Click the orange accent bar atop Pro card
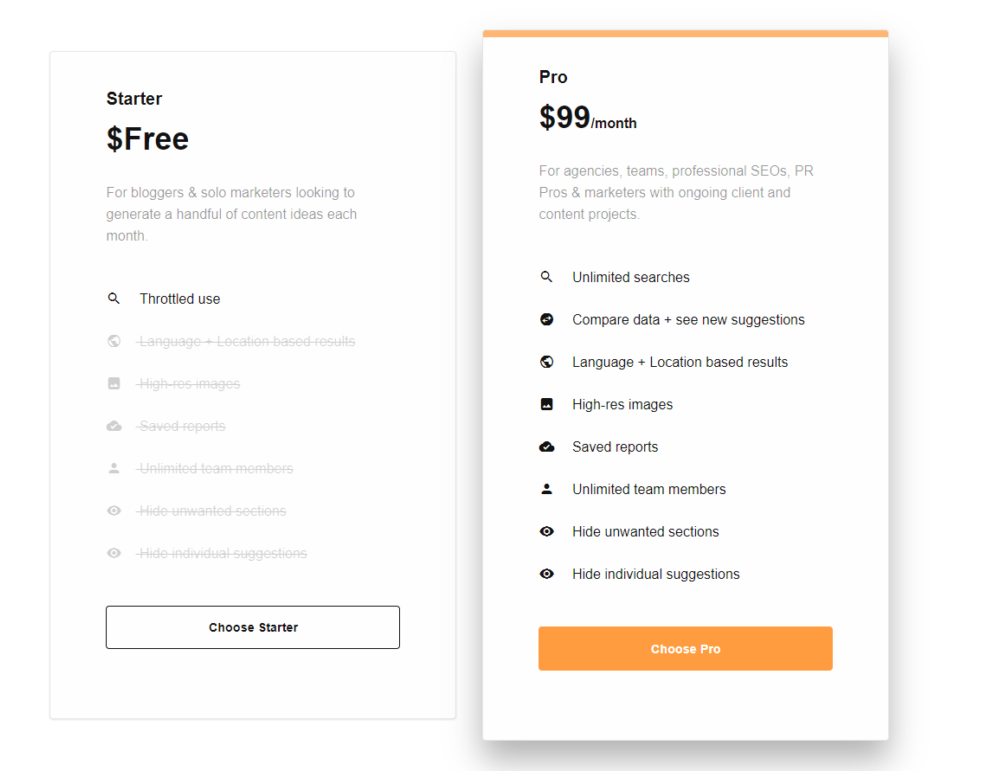This screenshot has width=1000, height=771. 685,33
